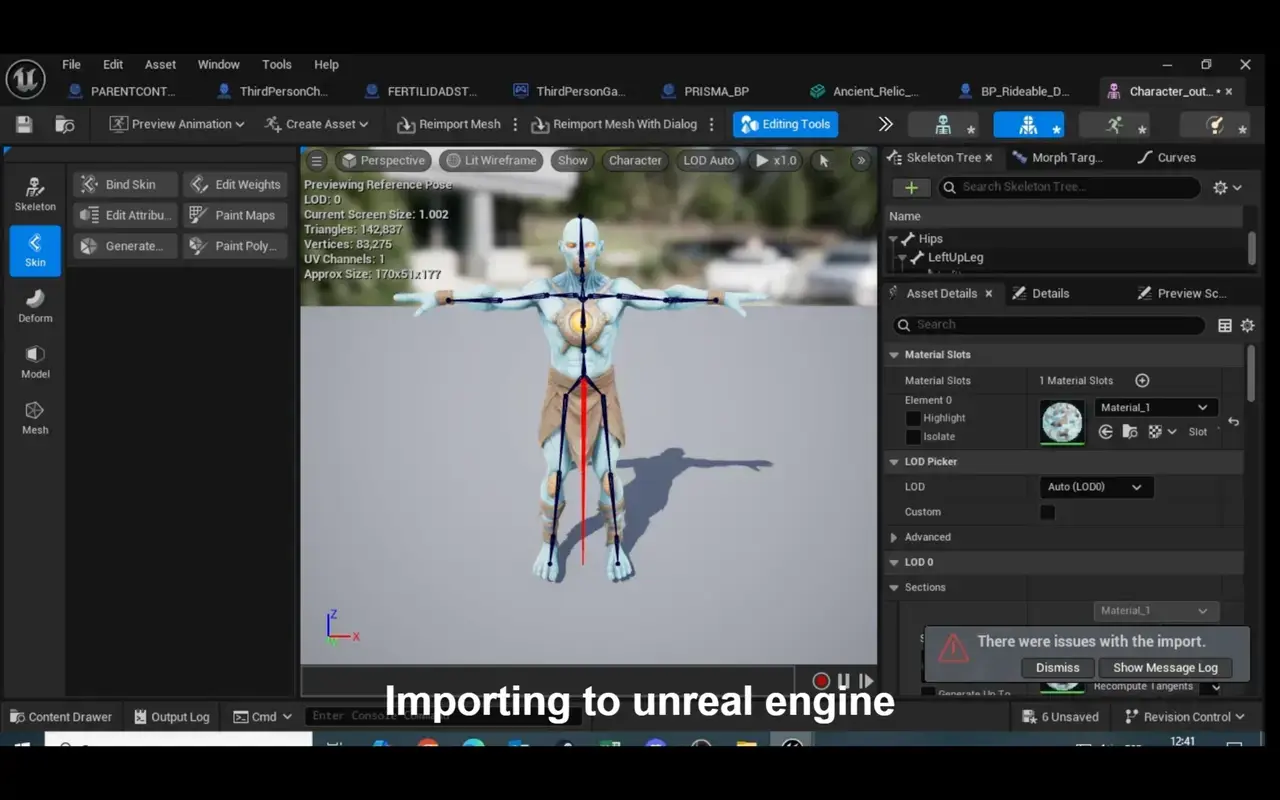Dismiss the import issues warning
The height and width of the screenshot is (800, 1280).
coord(1057,667)
